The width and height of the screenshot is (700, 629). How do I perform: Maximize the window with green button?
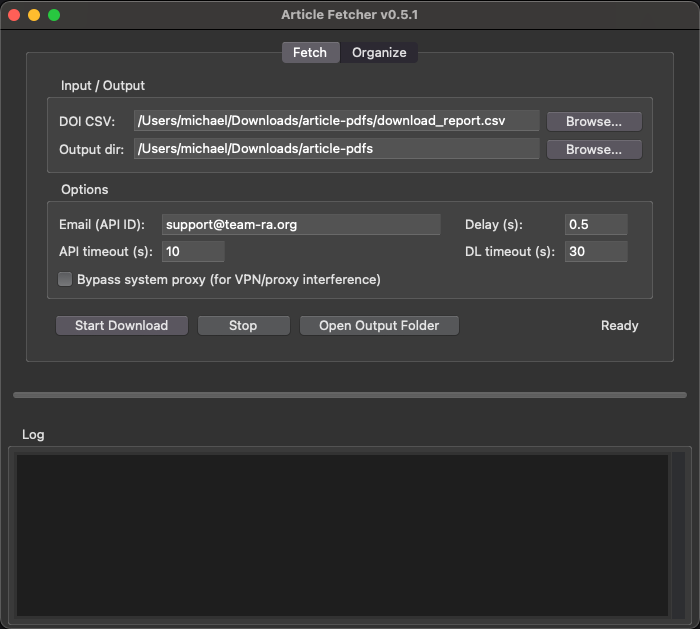tap(54, 15)
